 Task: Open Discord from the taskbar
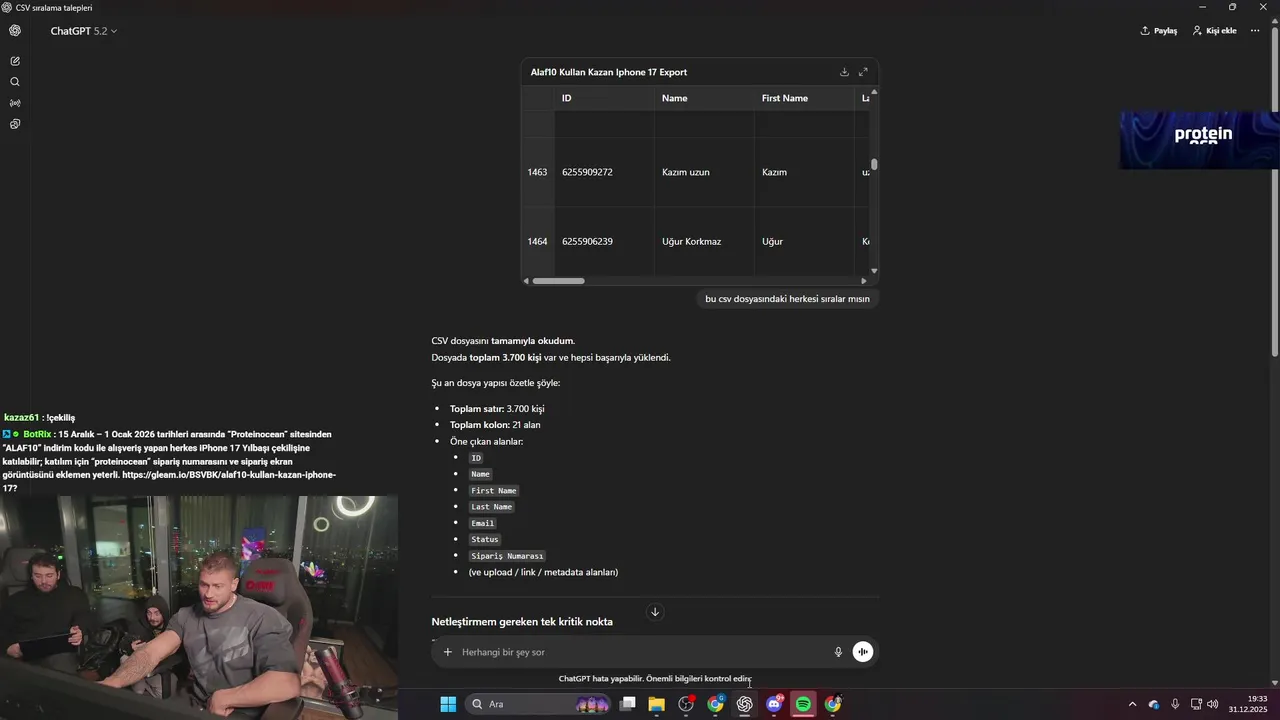point(774,704)
